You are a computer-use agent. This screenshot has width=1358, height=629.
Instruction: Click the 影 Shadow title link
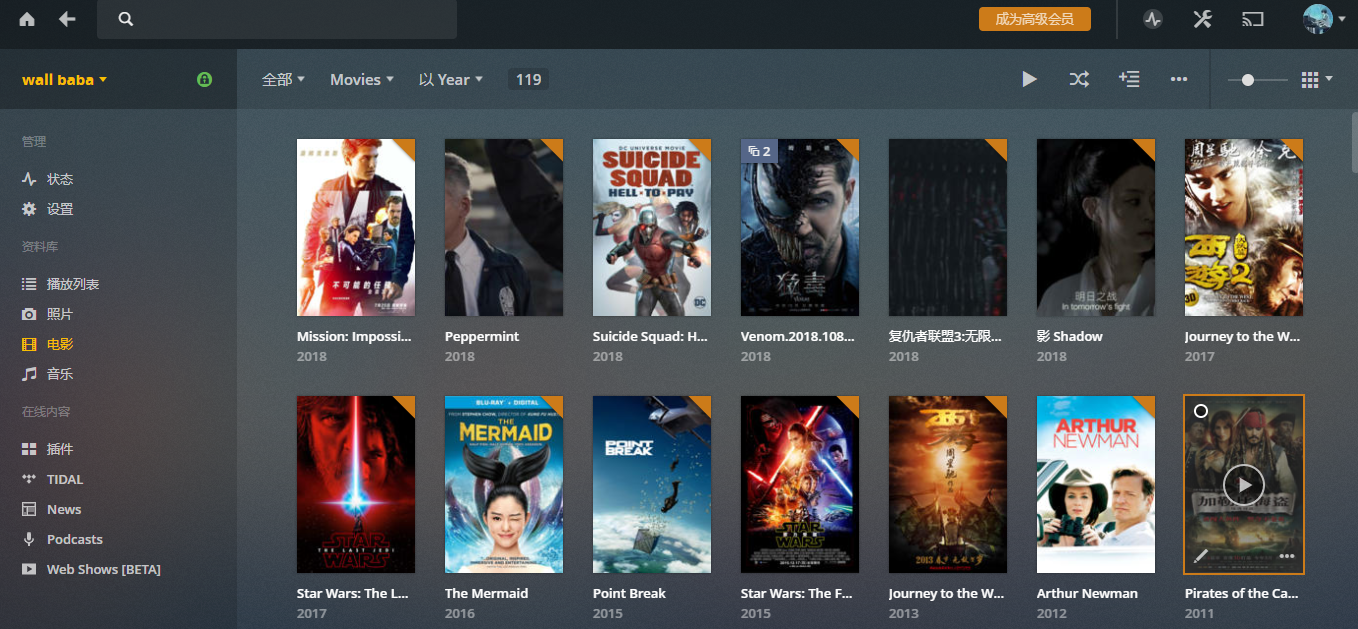[x=1070, y=336]
